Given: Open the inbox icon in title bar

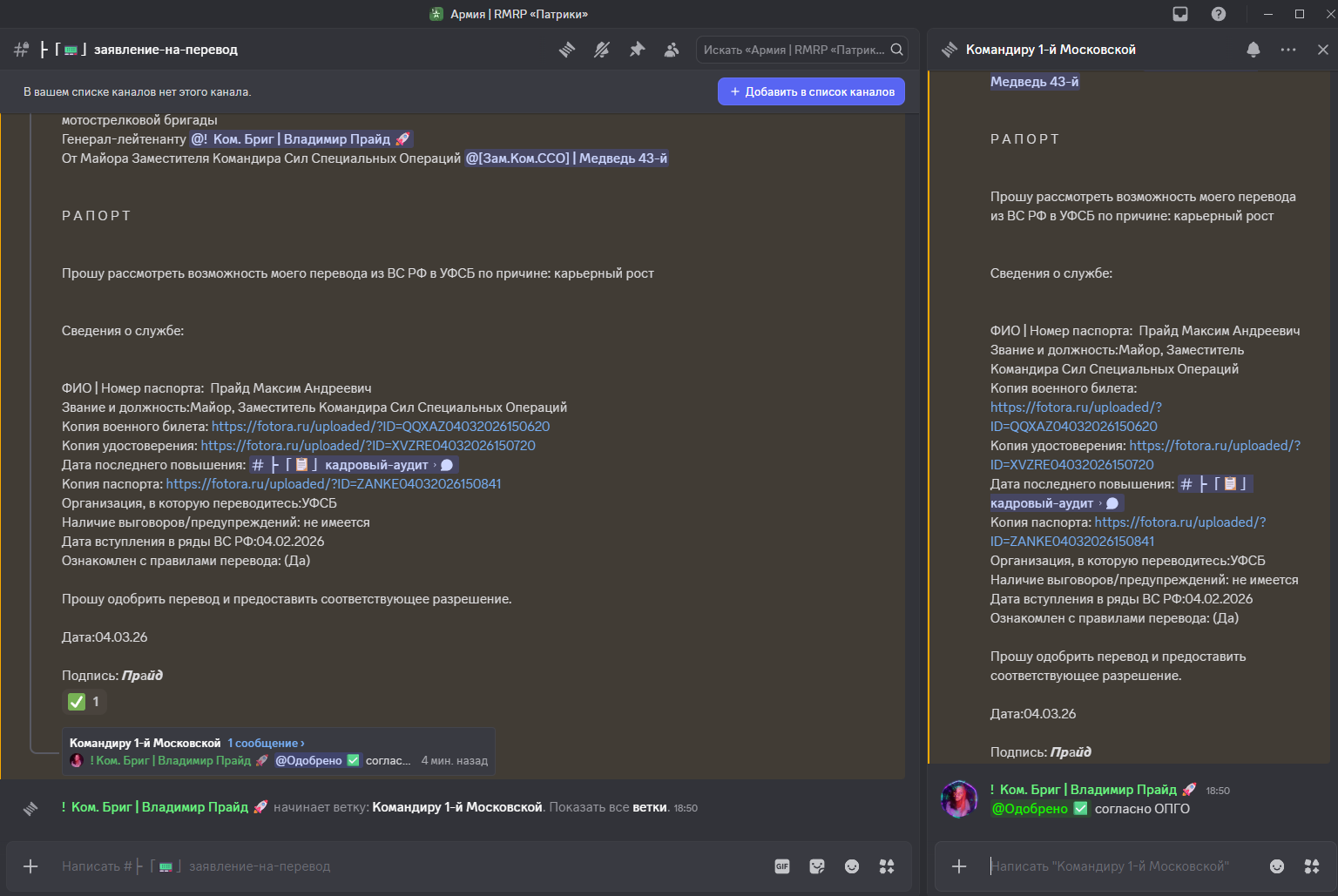Looking at the screenshot, I should click(x=1180, y=14).
